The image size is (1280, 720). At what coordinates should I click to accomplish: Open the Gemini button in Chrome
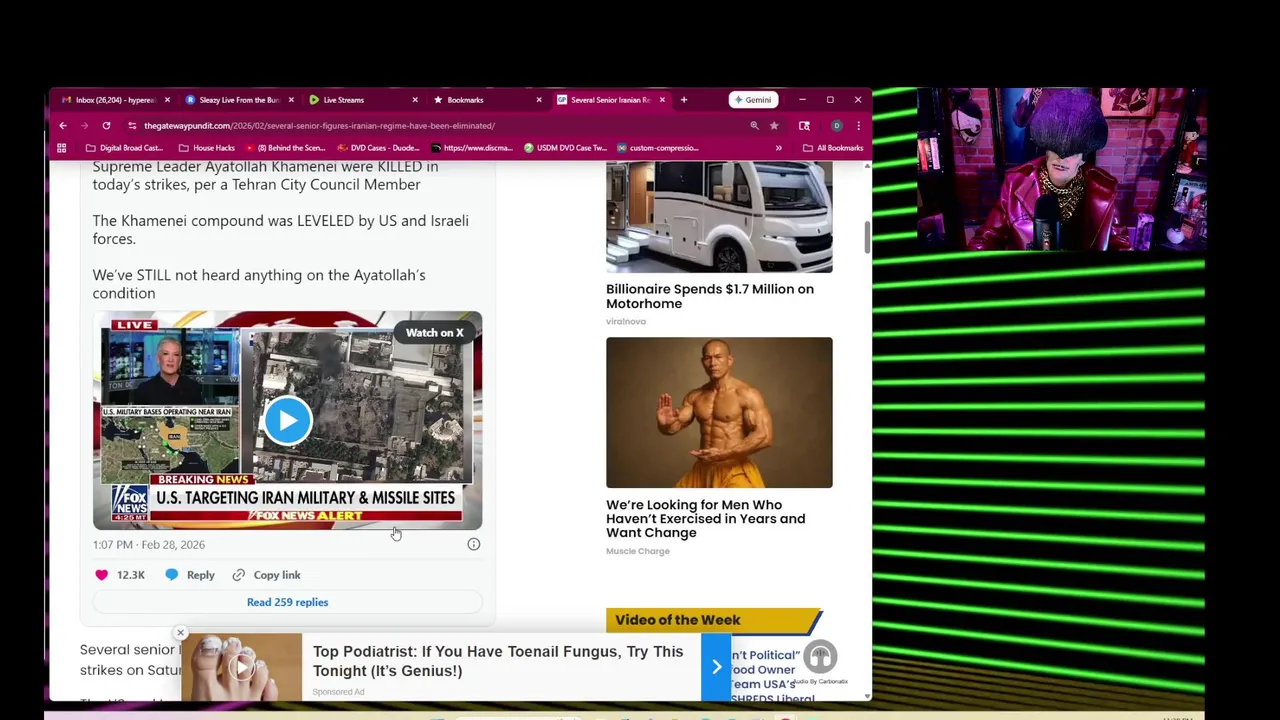752,100
